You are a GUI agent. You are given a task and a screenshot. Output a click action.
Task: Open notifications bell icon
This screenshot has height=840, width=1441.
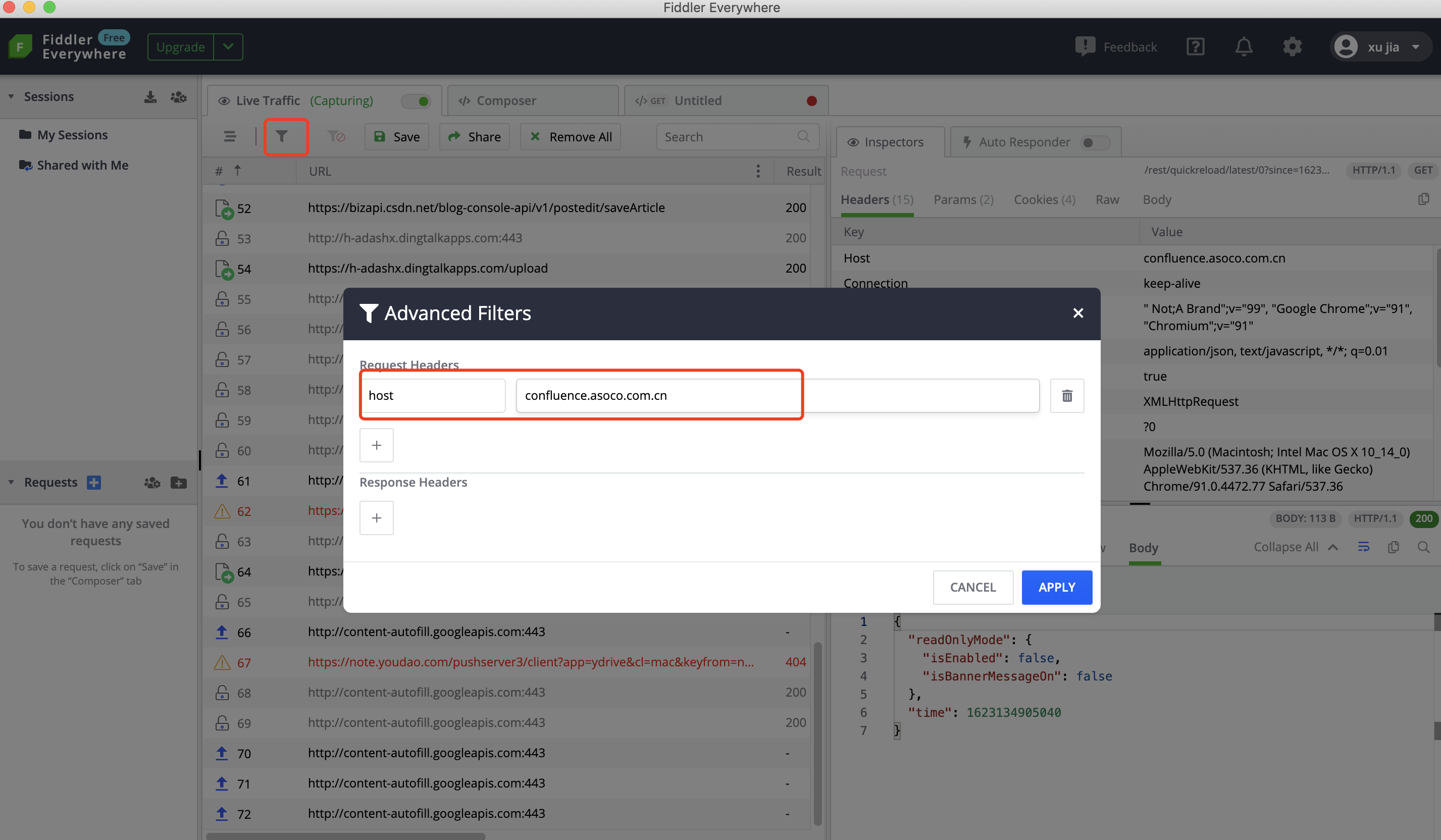point(1243,47)
